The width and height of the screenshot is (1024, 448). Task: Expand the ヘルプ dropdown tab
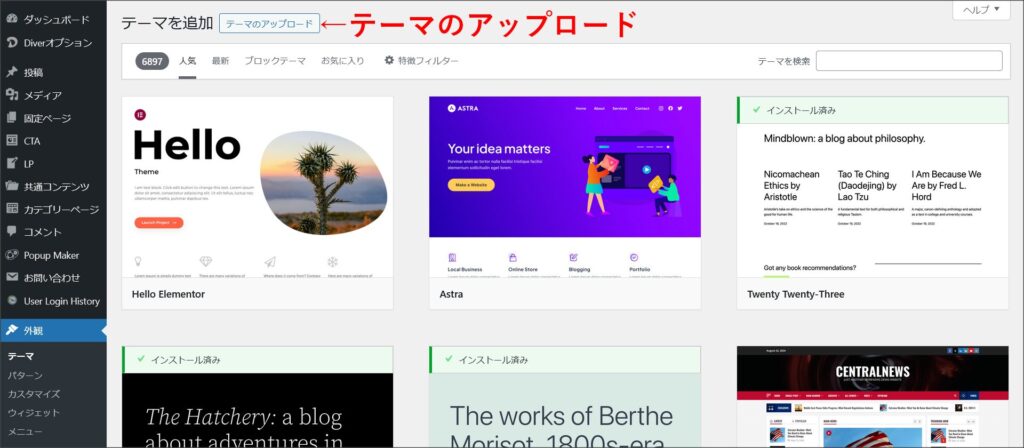(x=981, y=10)
